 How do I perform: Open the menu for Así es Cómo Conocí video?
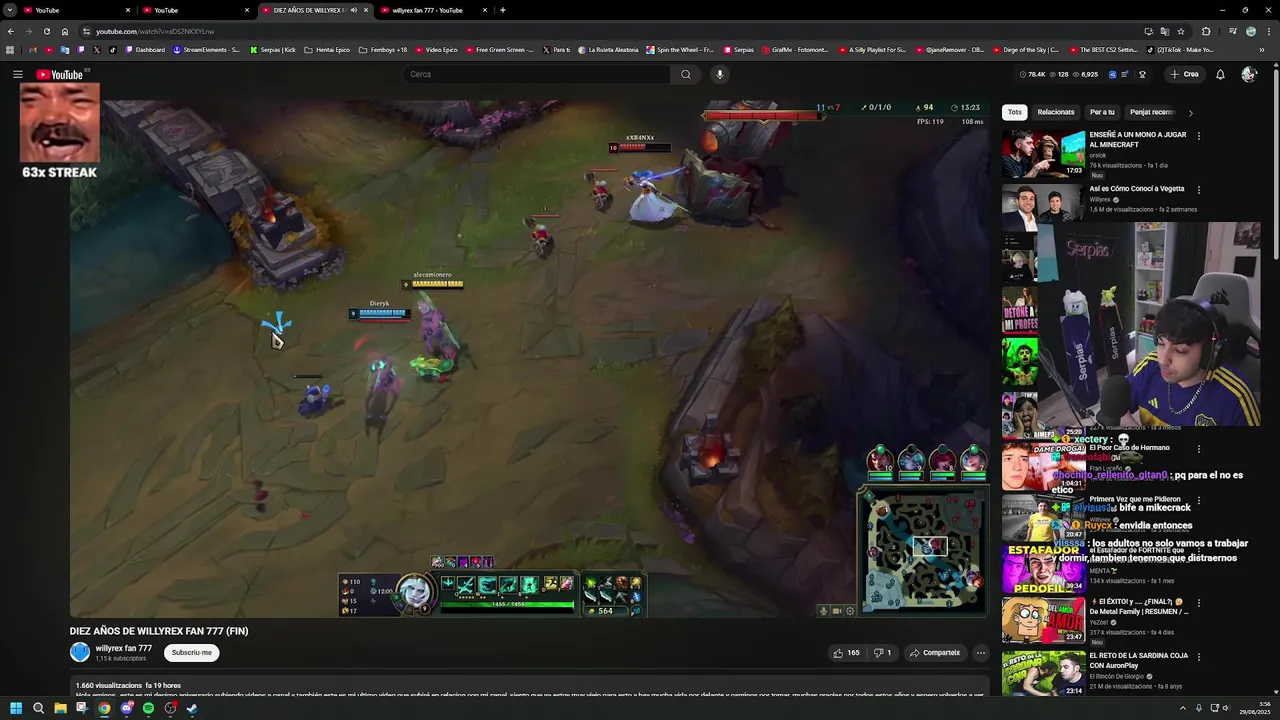(x=1198, y=190)
